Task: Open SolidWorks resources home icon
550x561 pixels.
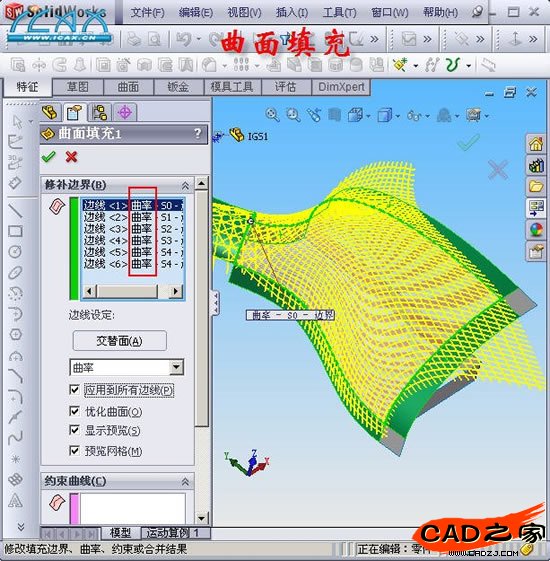Action: click(x=536, y=144)
